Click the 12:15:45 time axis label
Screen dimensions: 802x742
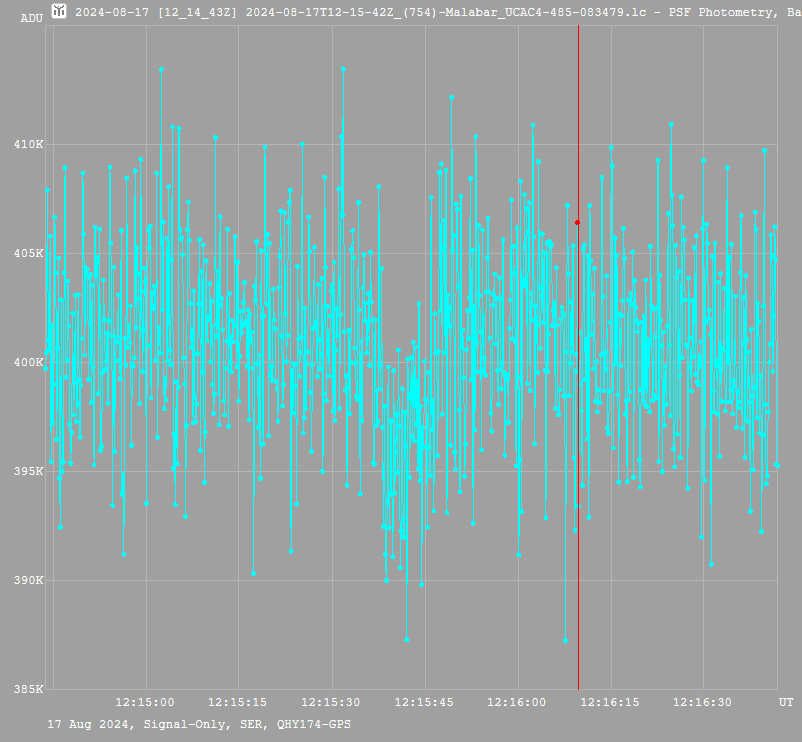424,702
